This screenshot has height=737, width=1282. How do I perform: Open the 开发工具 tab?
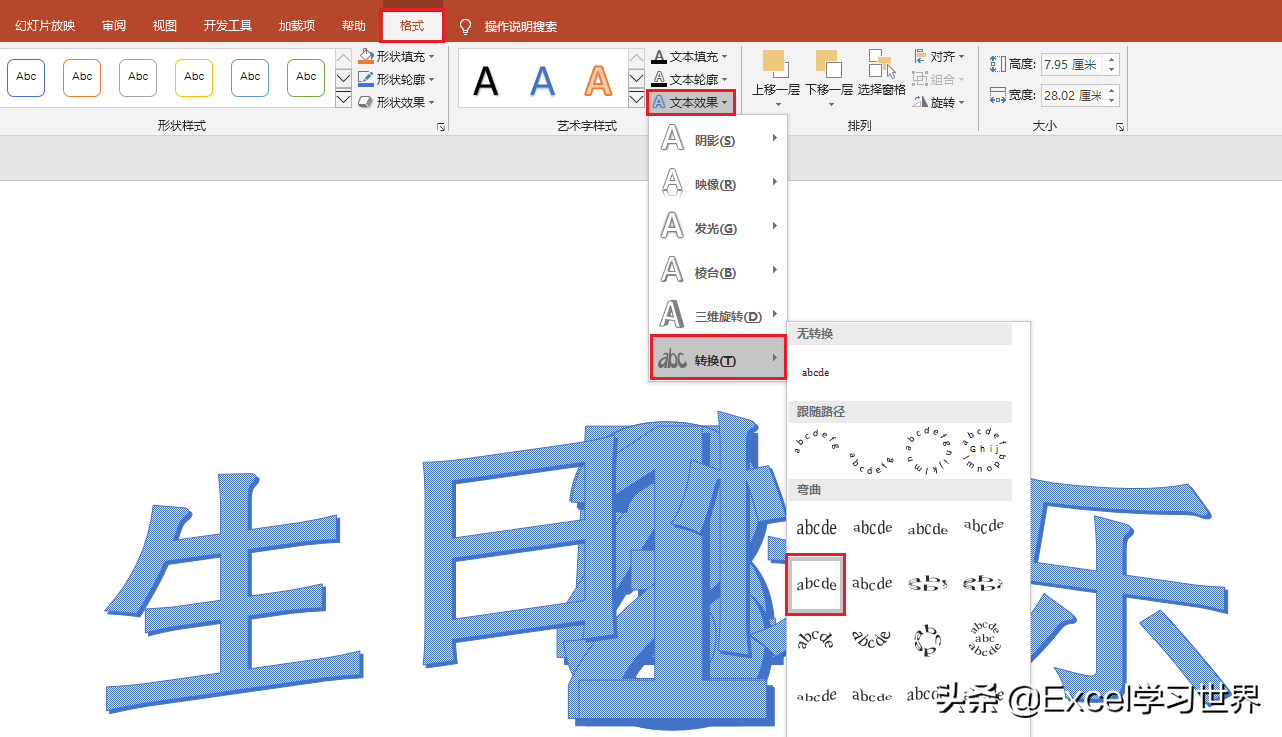(x=228, y=26)
